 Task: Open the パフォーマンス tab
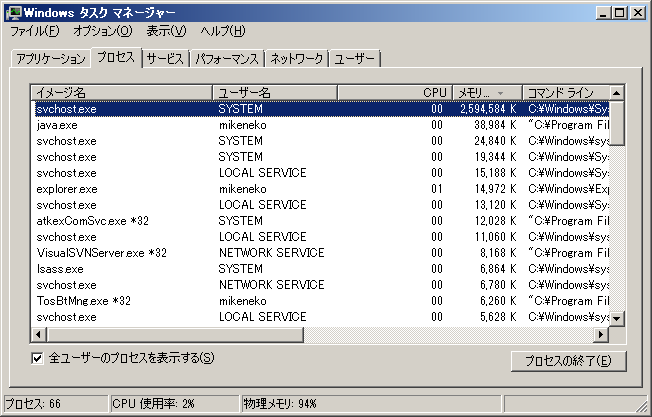[227, 59]
